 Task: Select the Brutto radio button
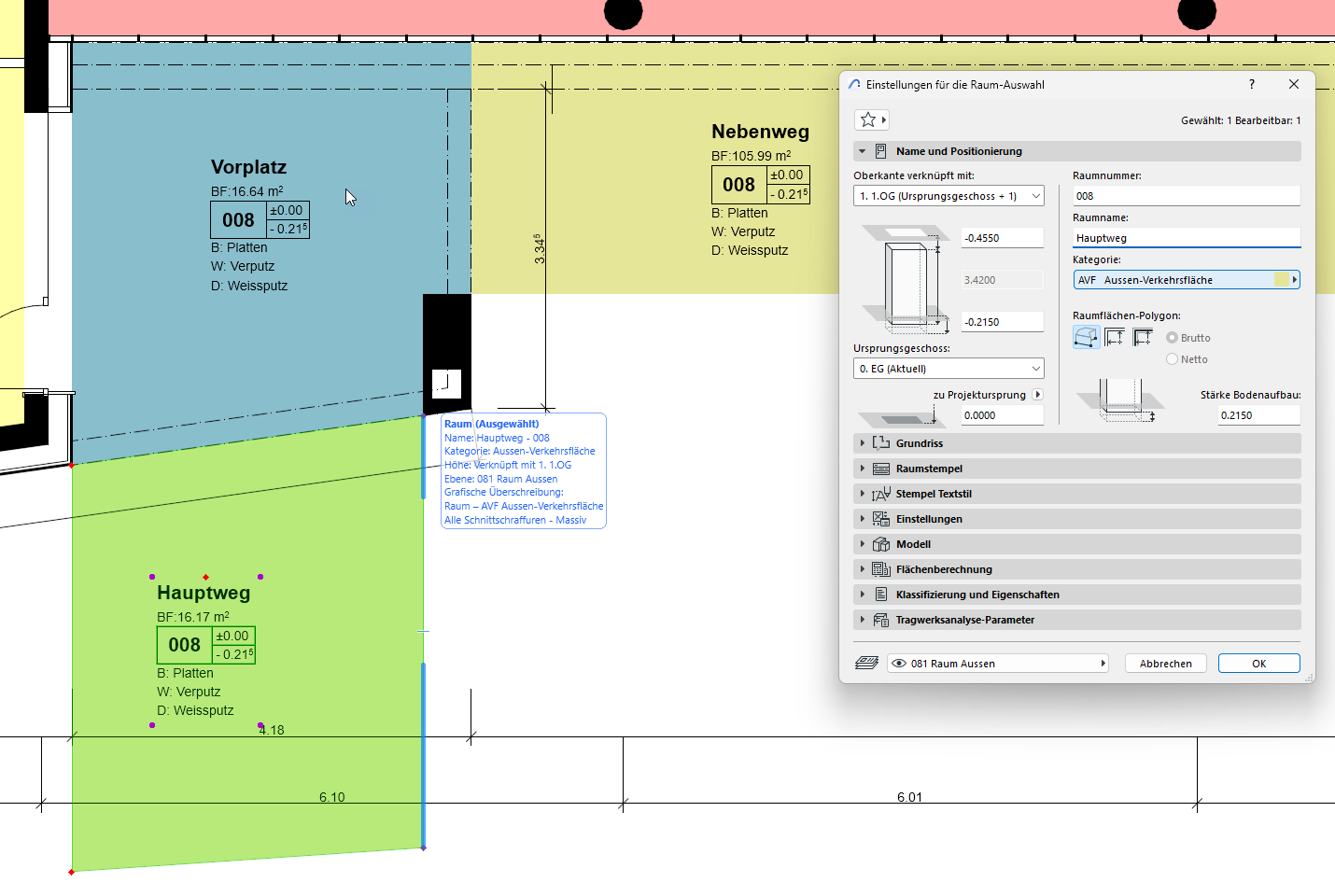1172,338
